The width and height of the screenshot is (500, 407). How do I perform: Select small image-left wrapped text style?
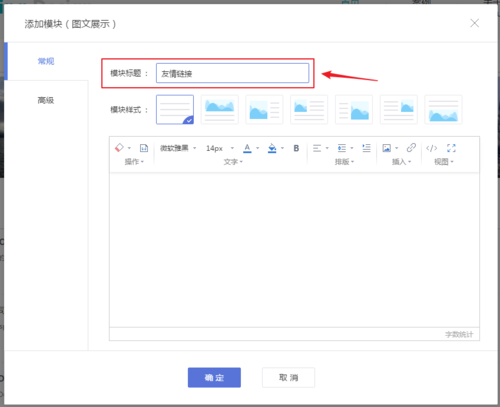click(309, 109)
